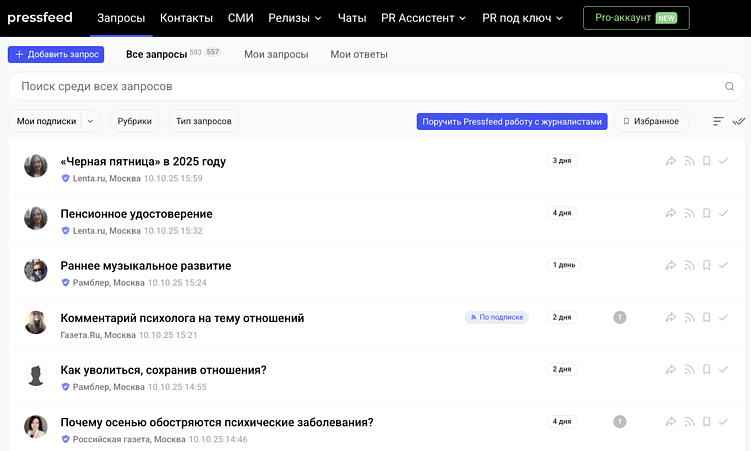751x451 pixels.
Task: Click the Добавить запрос button
Action: point(56,54)
